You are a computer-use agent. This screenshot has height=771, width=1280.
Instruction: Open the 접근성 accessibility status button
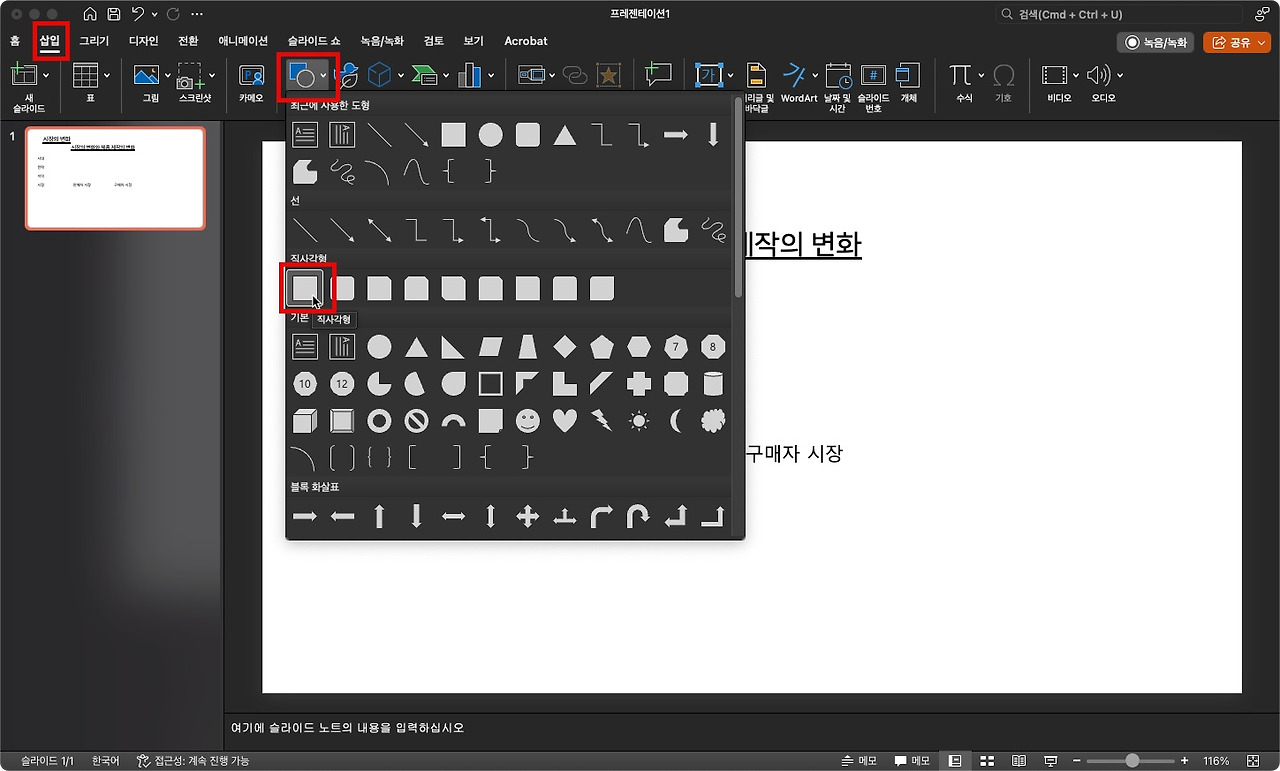193,761
